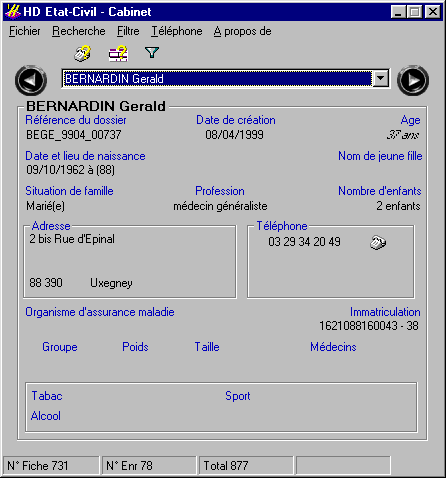Viewport: 446px width, 478px height.
Task: Go to next record with right arrow
Action: 413,80
